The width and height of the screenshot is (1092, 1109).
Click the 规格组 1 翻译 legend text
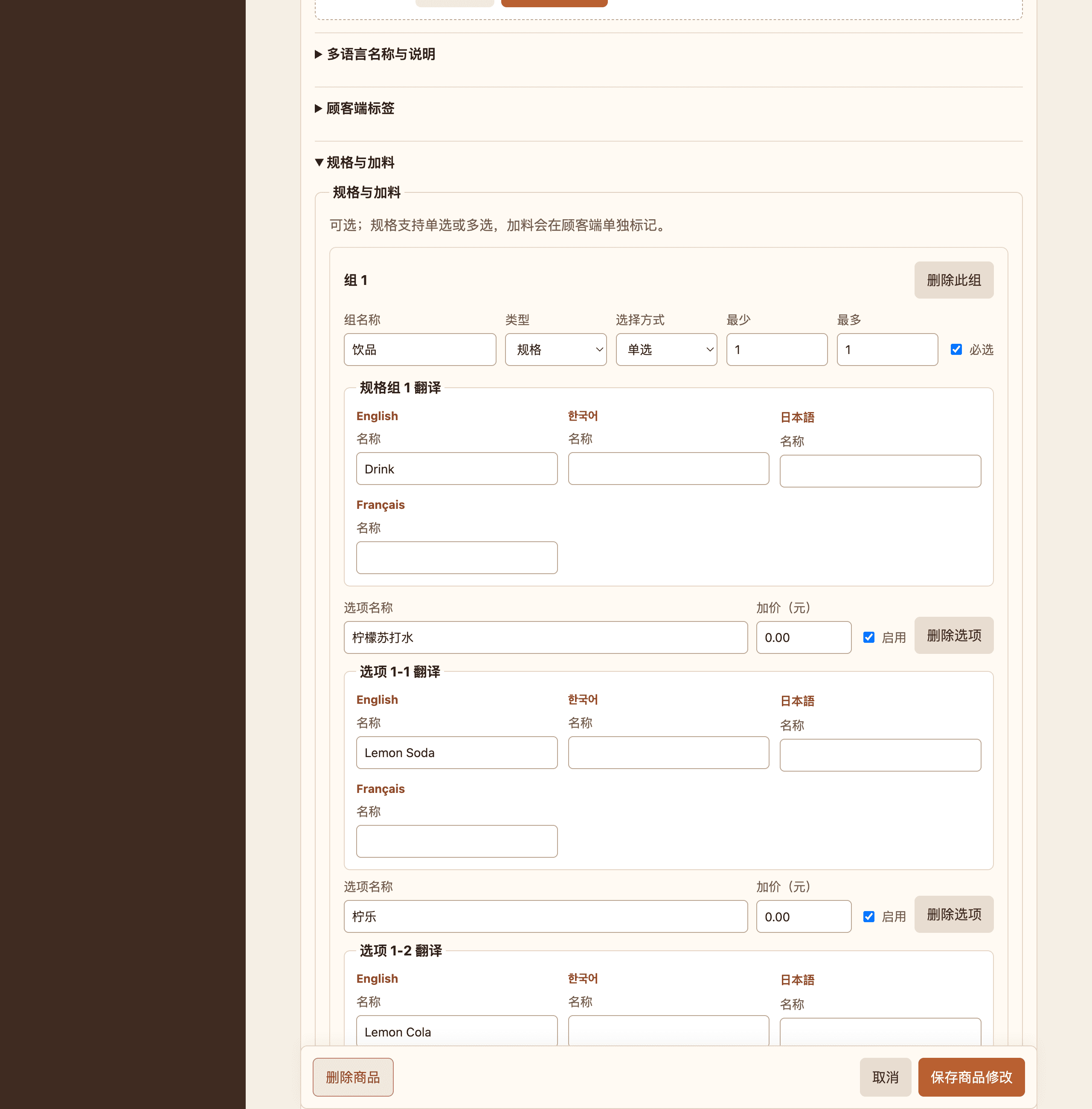pyautogui.click(x=400, y=388)
